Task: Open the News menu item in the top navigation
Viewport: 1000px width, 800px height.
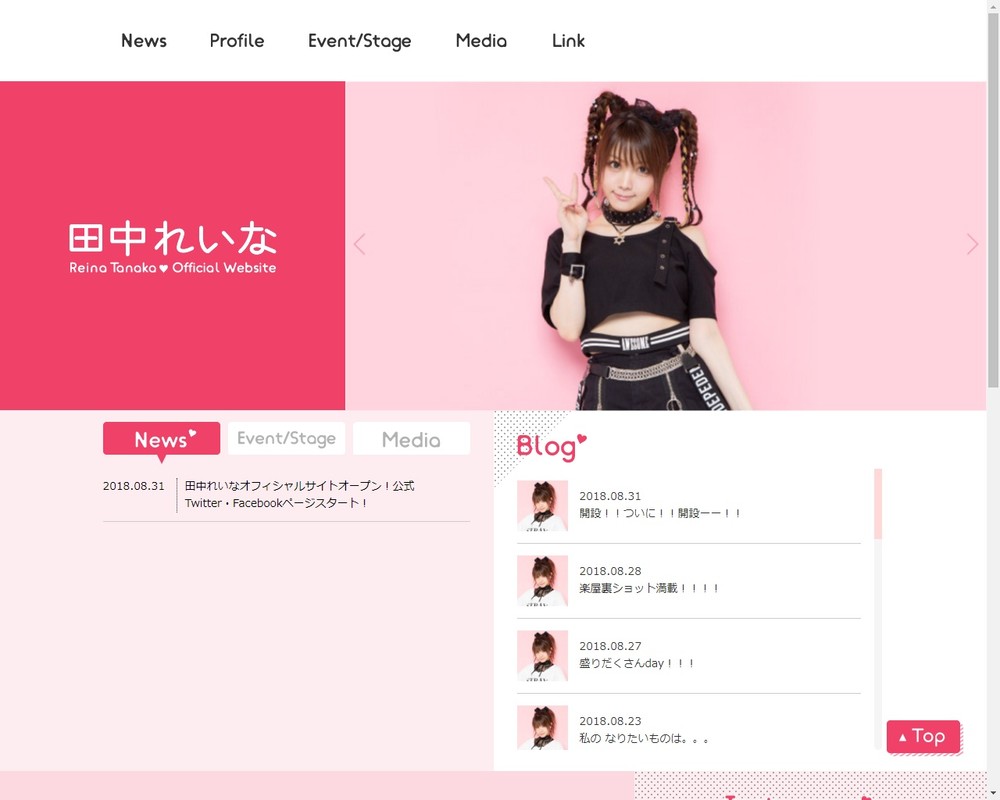Action: [143, 41]
